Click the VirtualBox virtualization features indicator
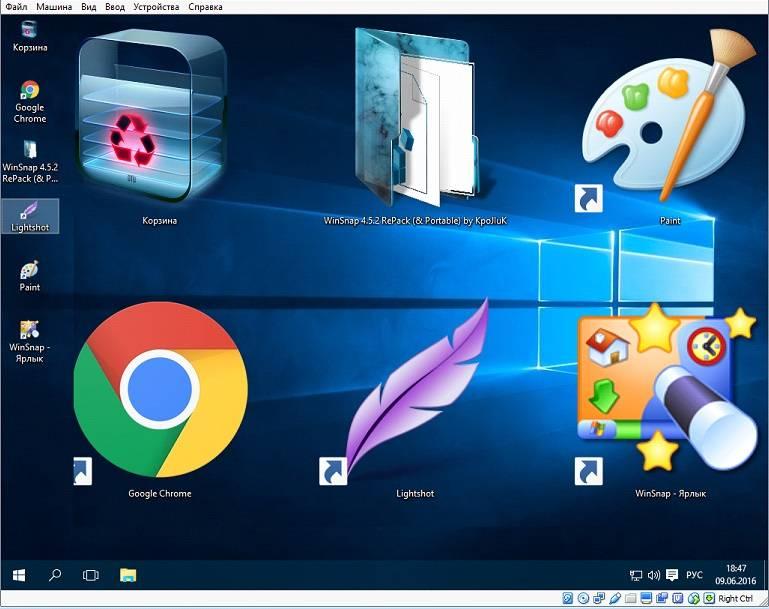 (x=678, y=598)
